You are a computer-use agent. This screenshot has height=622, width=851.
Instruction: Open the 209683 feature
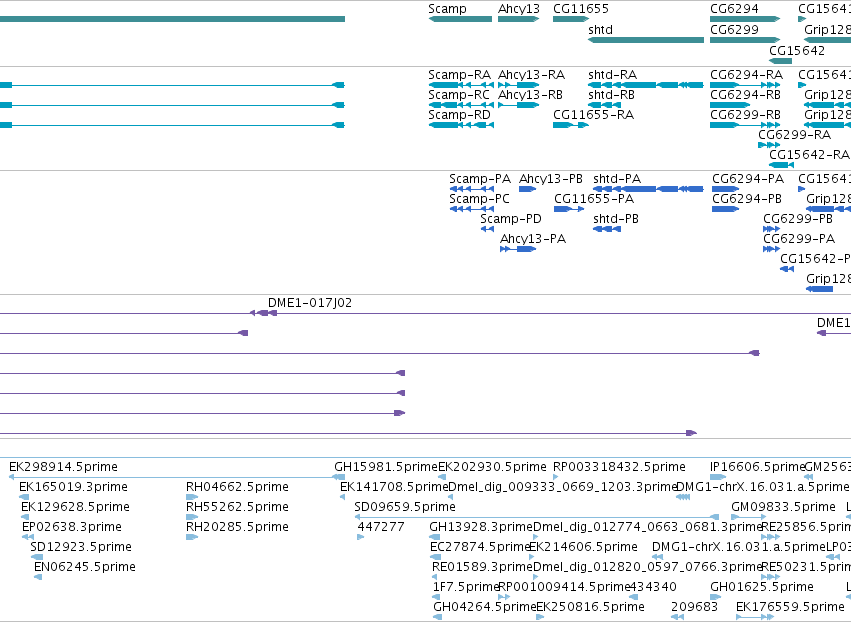click(x=677, y=617)
